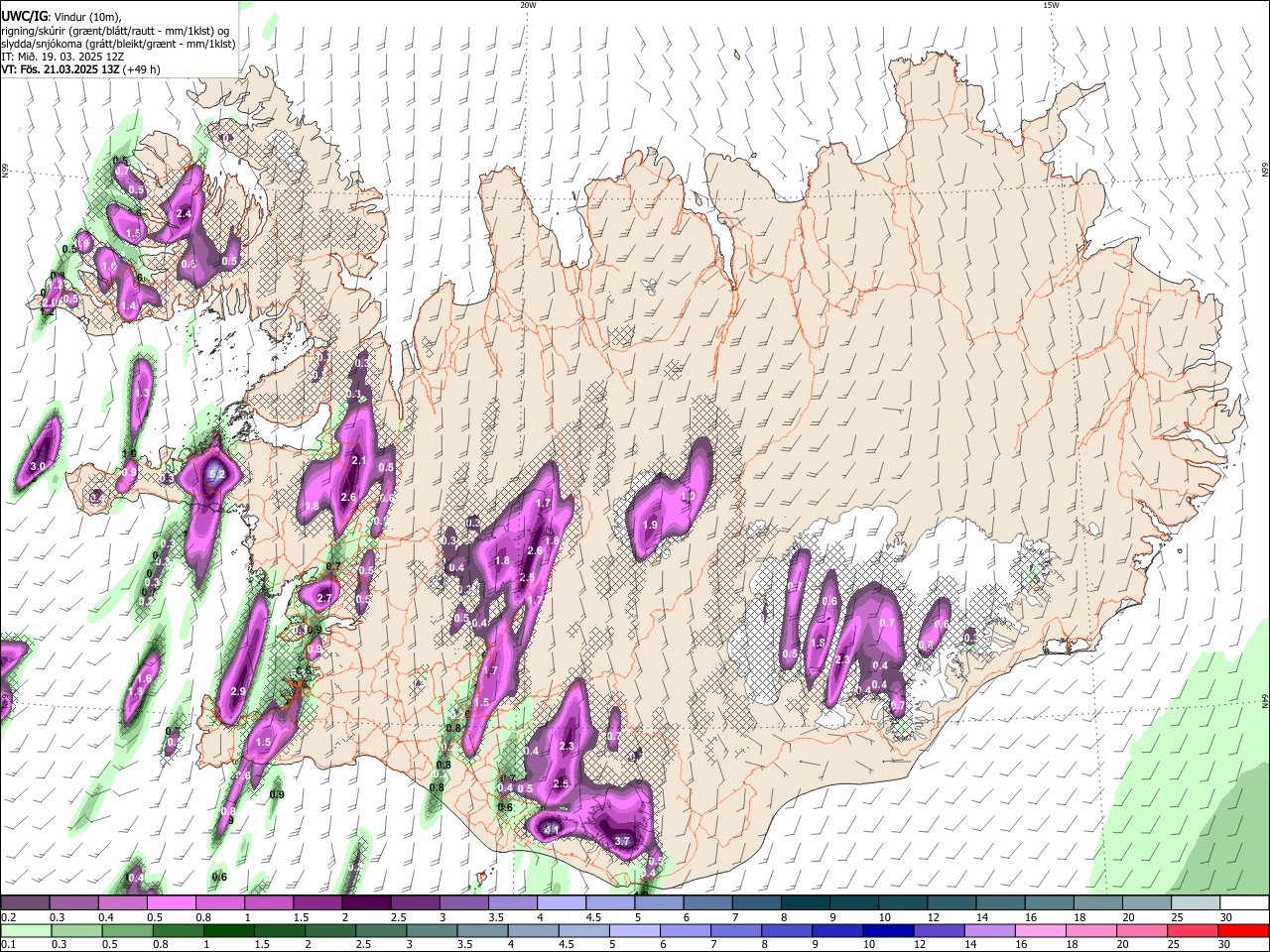Select top-row legend swatch for 18–20 mm
This screenshot has height=952, width=1270.
tap(1097, 903)
